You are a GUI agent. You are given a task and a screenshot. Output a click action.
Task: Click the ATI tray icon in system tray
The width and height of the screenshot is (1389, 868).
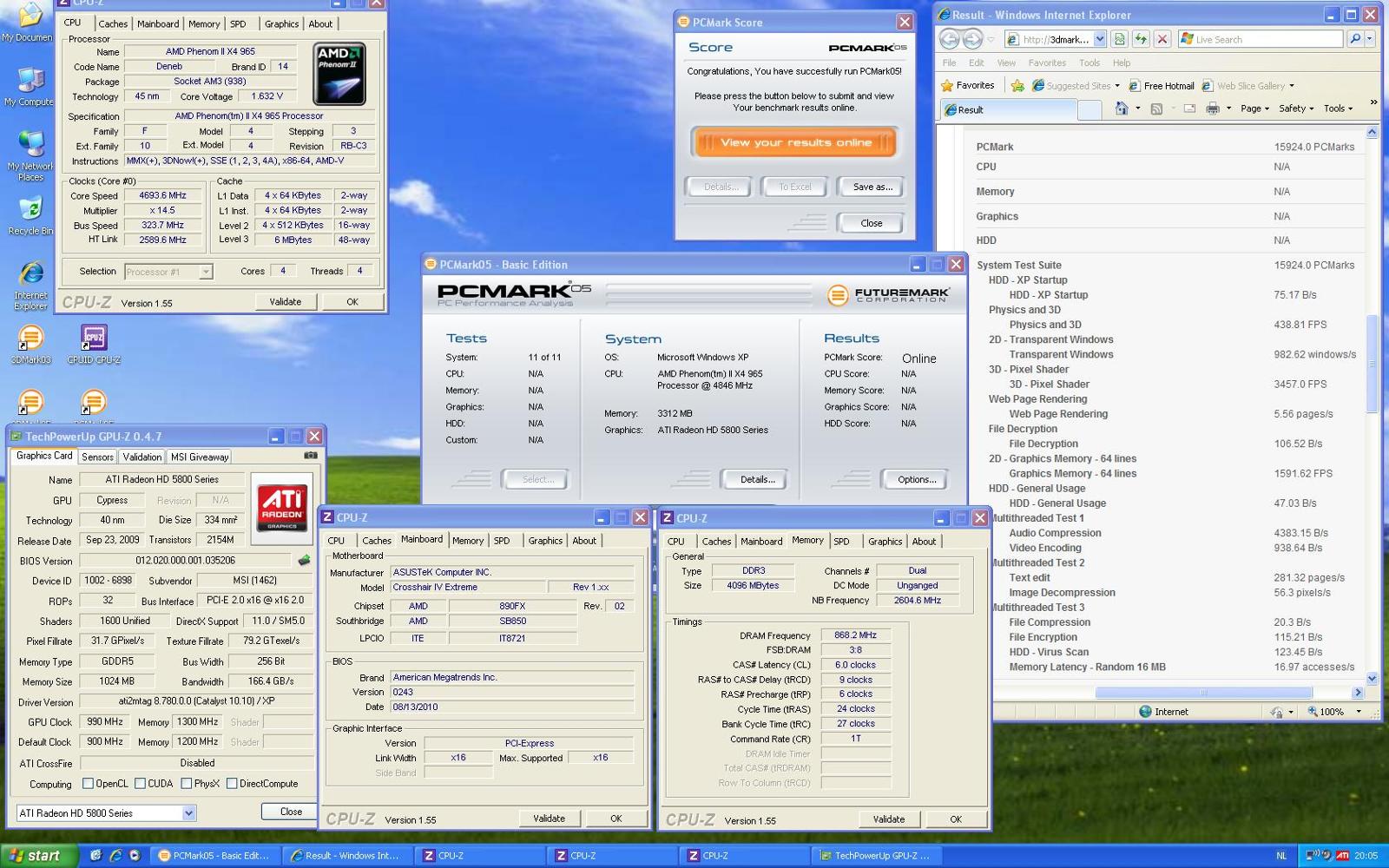point(1342,855)
